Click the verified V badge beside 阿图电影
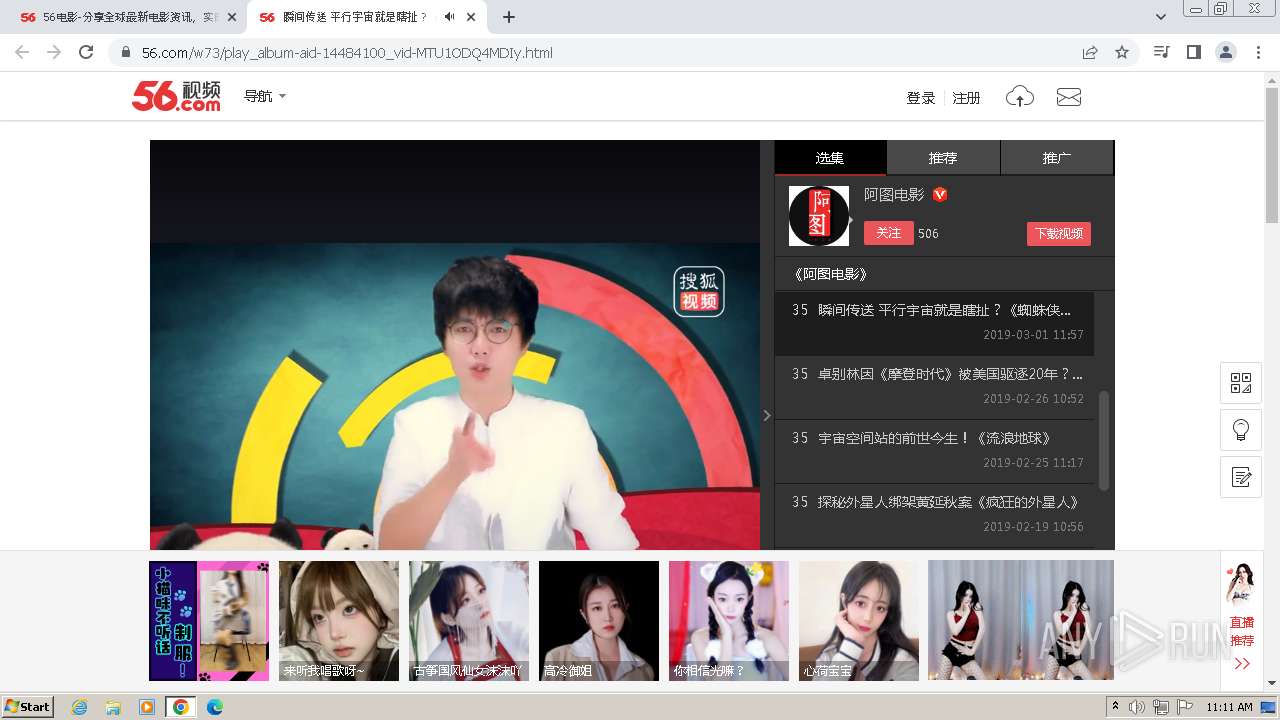The width and height of the screenshot is (1280, 720). (940, 195)
